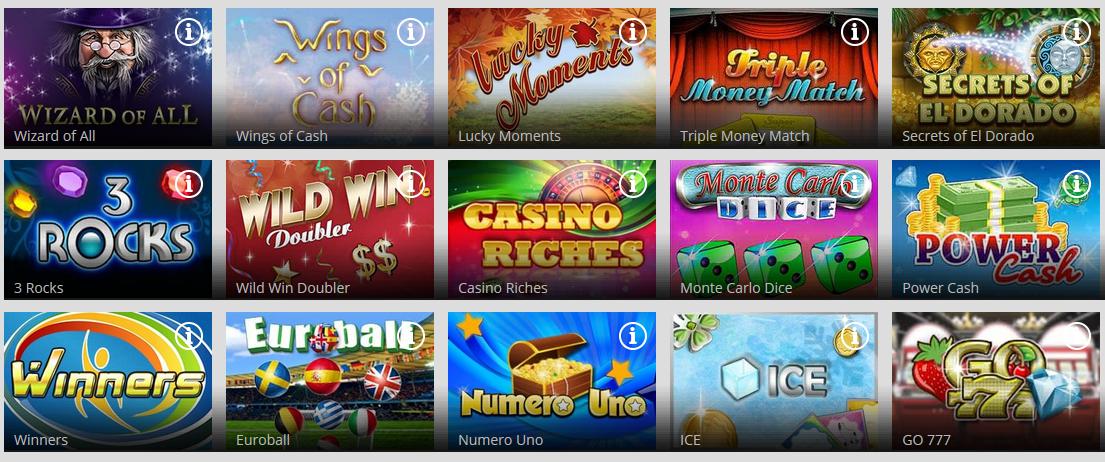Click the Lucky Moments info icon
Screen dimensions: 1105x462
tap(633, 32)
